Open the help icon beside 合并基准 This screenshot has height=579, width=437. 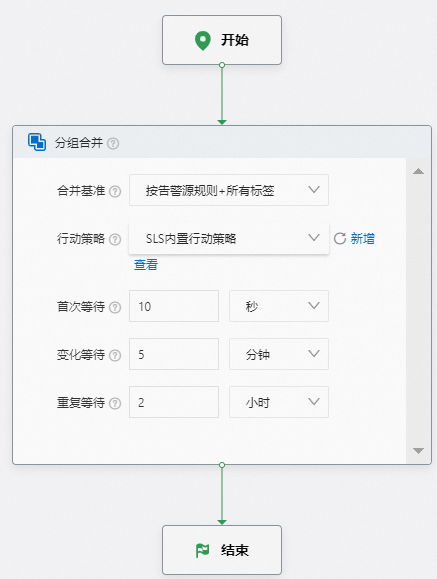(x=115, y=191)
